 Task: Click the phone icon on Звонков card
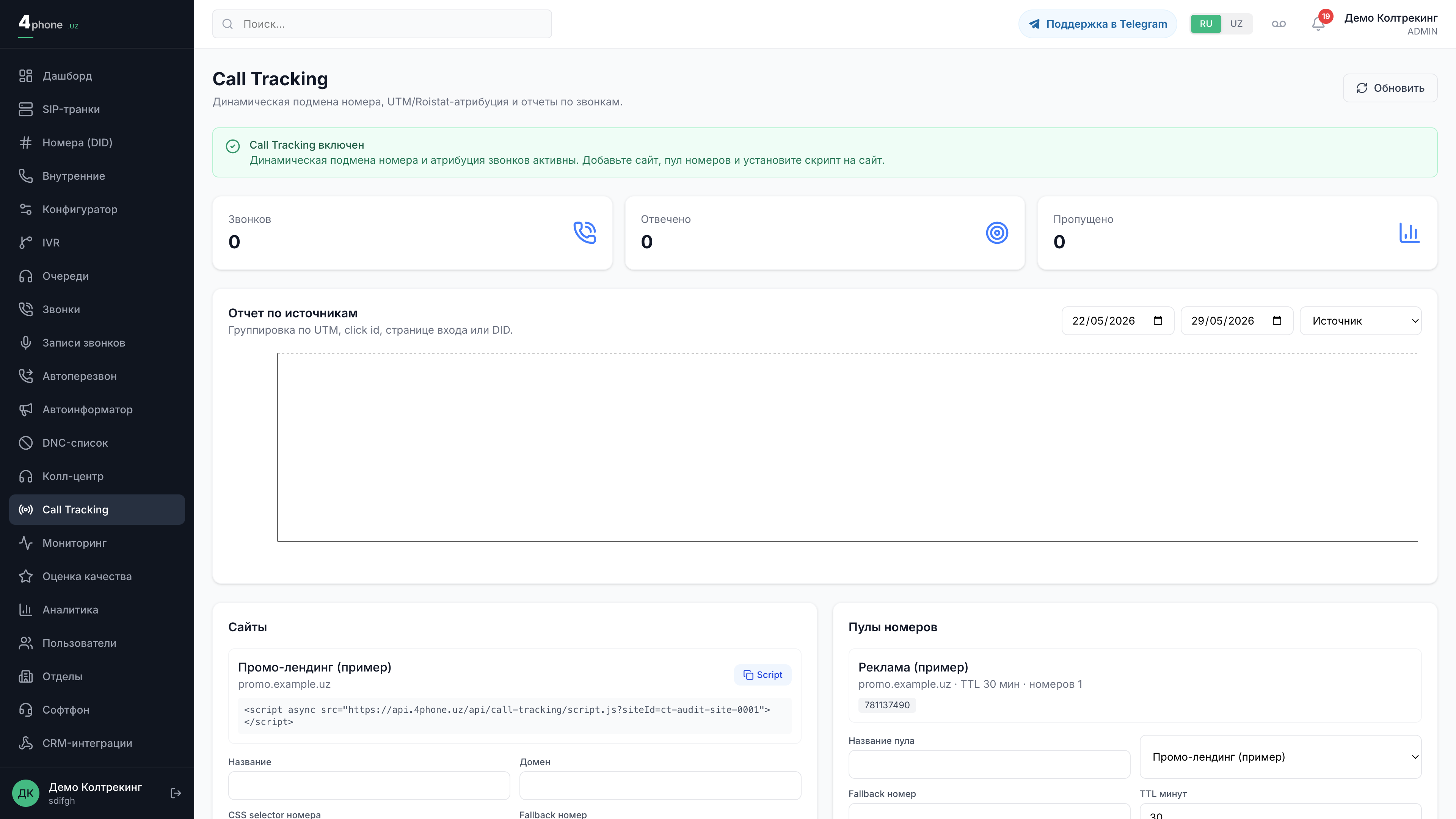(584, 232)
